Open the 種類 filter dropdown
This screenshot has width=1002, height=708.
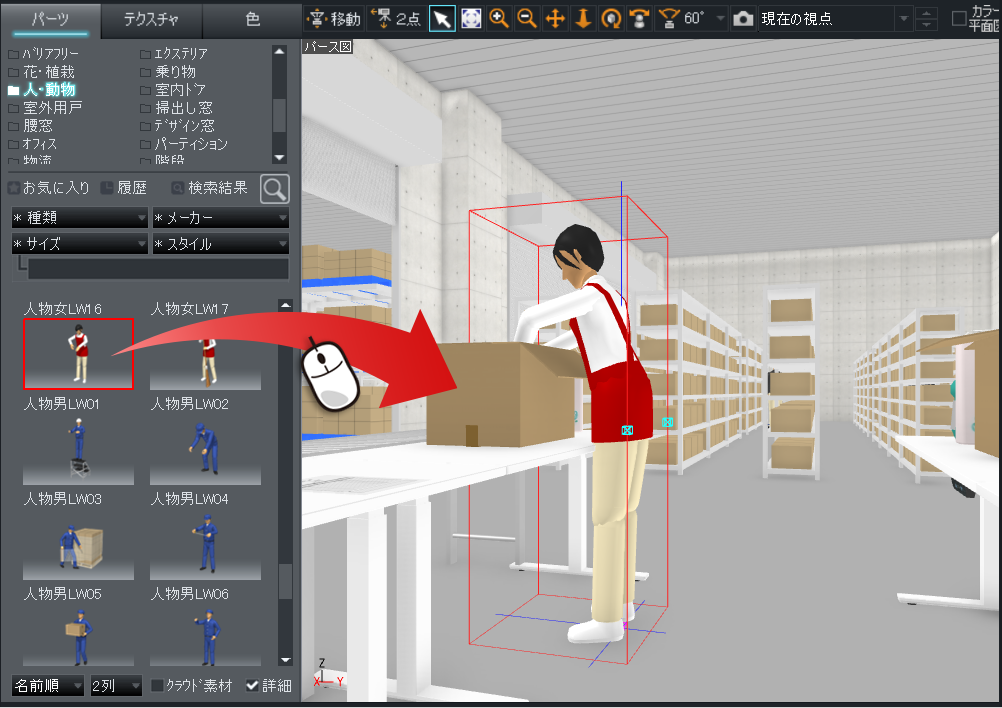point(80,217)
